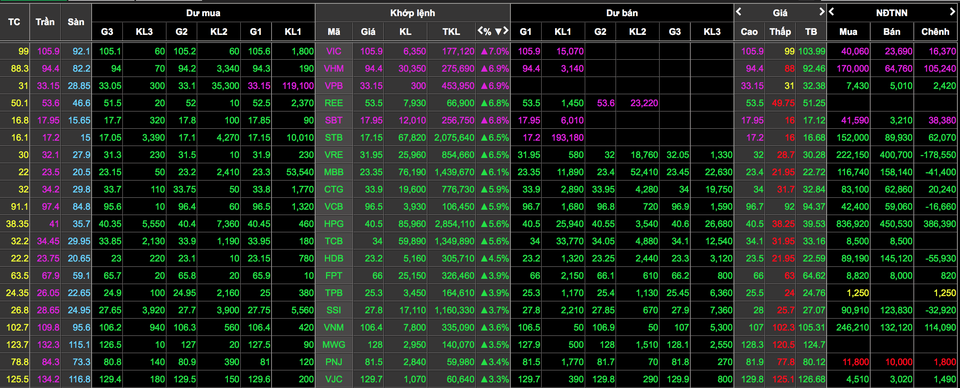Viewport: 960px width, 388px height.
Task: Select VIC stock code
Action: [x=334, y=51]
